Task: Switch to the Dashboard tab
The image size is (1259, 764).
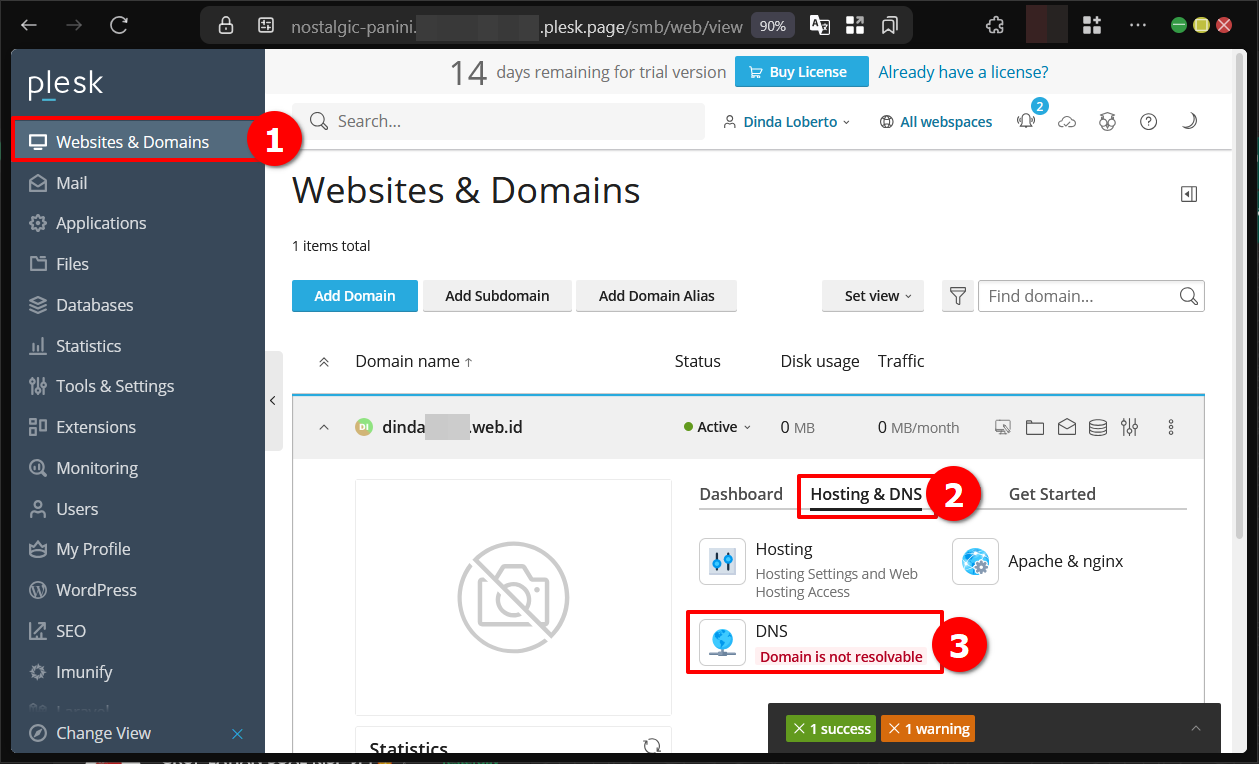Action: 741,494
